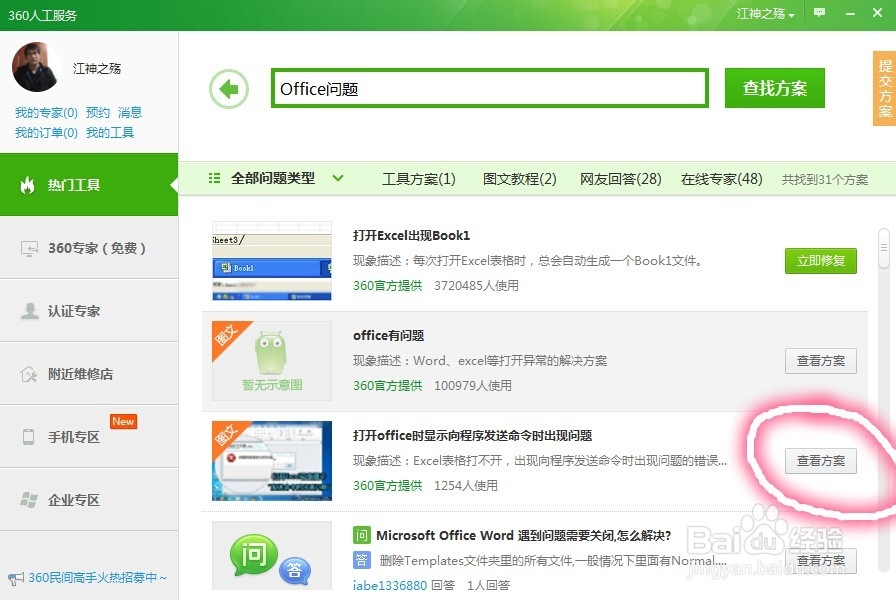The height and width of the screenshot is (600, 896).
Task: Click the phone icon beside 手机专区
Action: (x=28, y=437)
